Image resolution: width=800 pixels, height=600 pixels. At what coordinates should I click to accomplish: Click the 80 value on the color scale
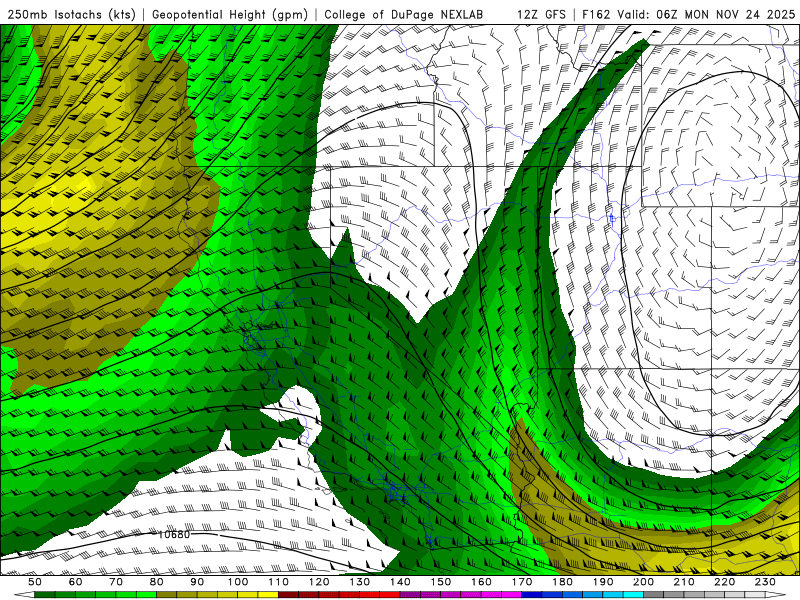point(157,582)
